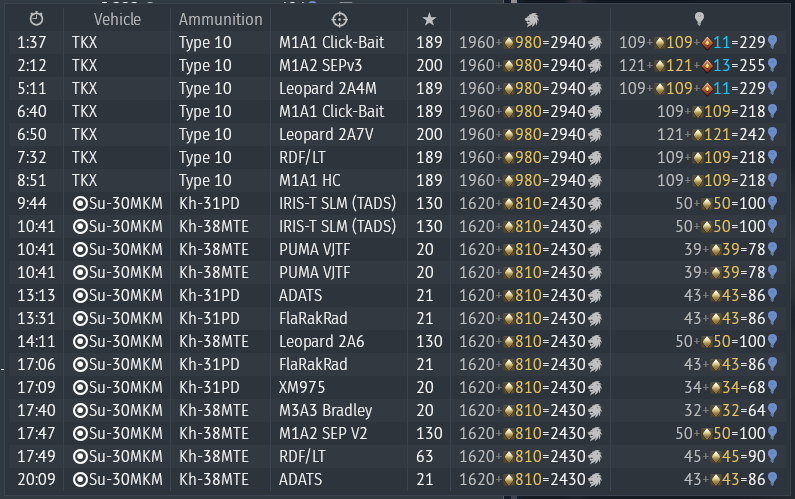The height and width of the screenshot is (499, 795).
Task: Click the 5:11 timestamp
Action: pyautogui.click(x=32, y=89)
